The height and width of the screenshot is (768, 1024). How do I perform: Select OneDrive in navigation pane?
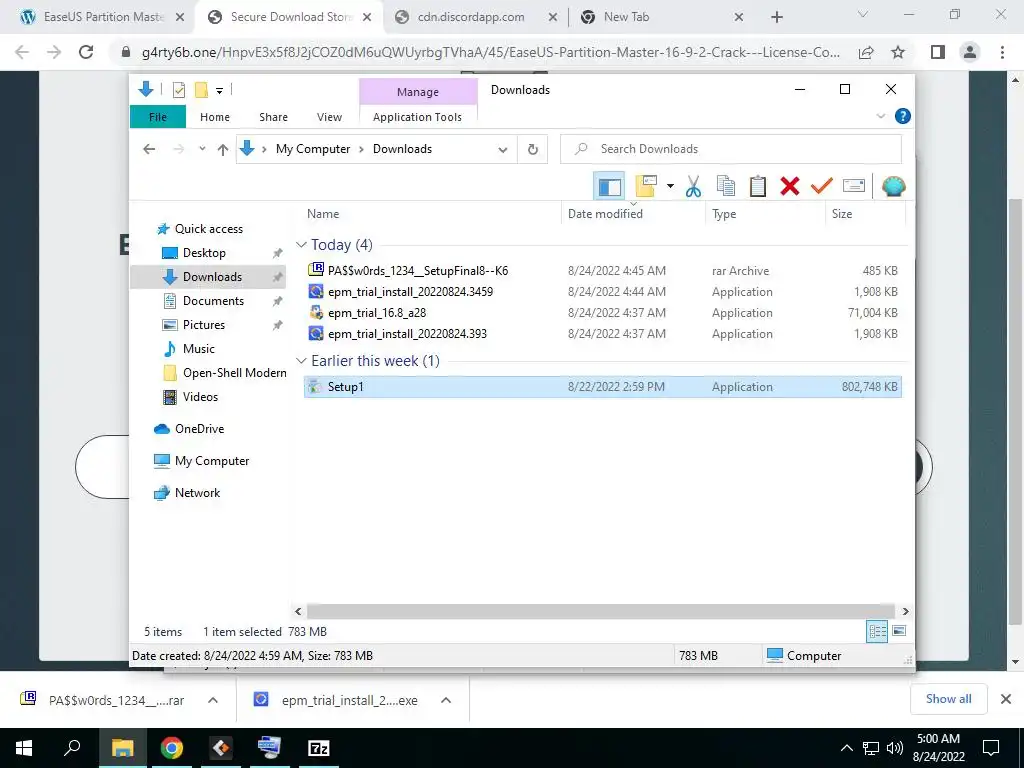click(x=199, y=429)
